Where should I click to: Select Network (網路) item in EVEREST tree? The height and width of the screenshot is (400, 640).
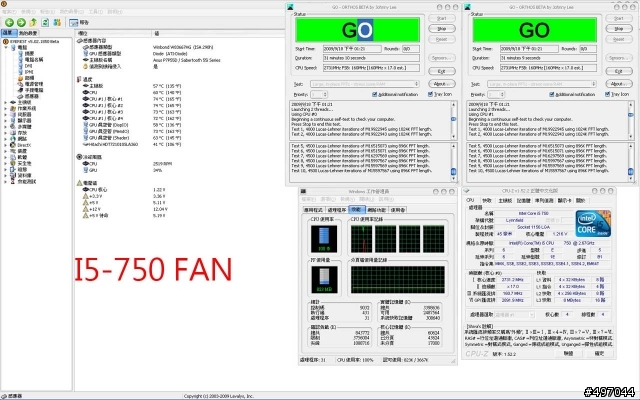19,139
